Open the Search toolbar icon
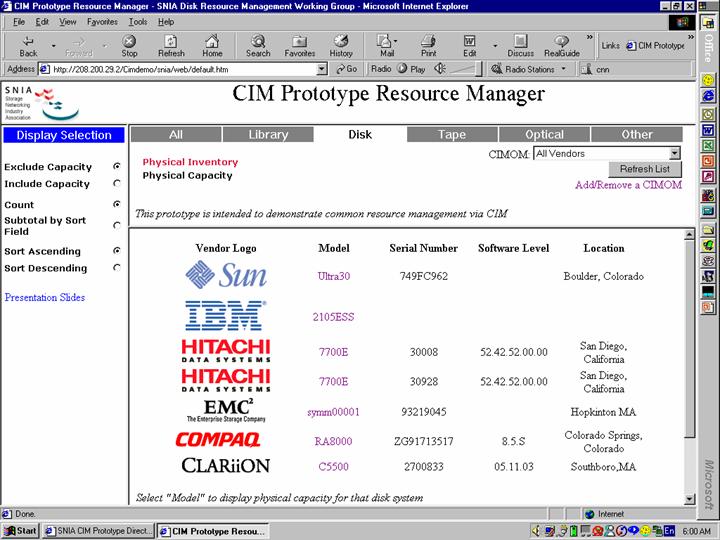The image size is (720, 540). click(258, 46)
